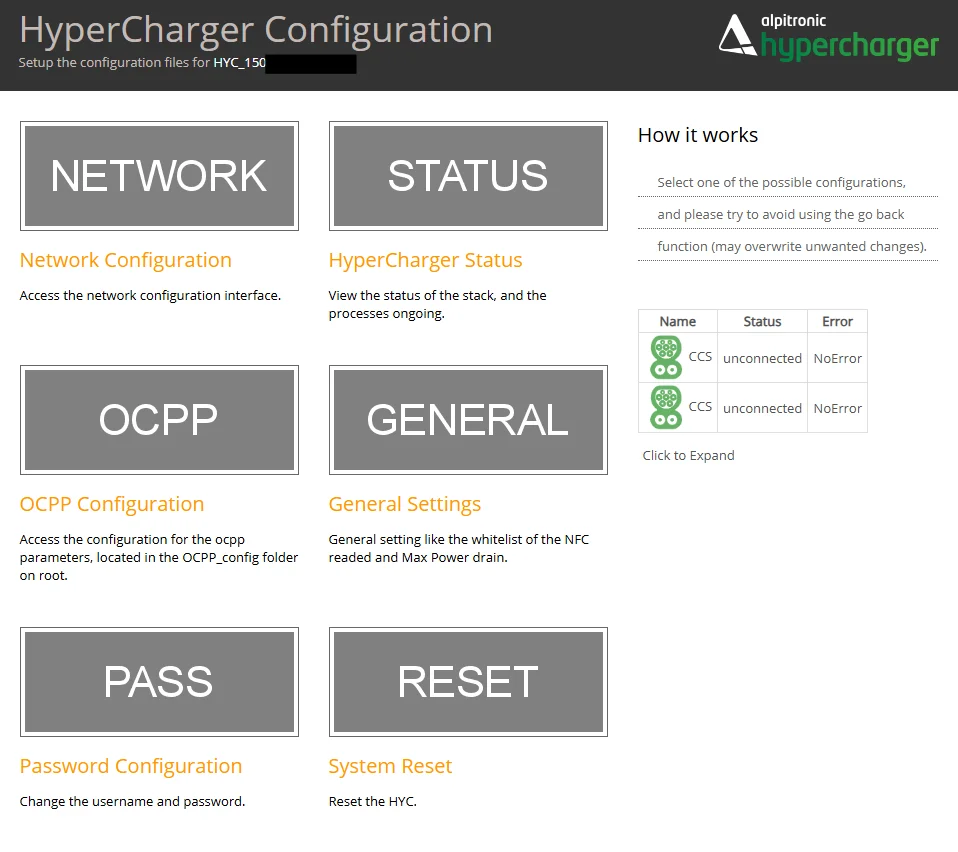Expand connector table via Click to Expand
The width and height of the screenshot is (958, 852).
point(689,456)
